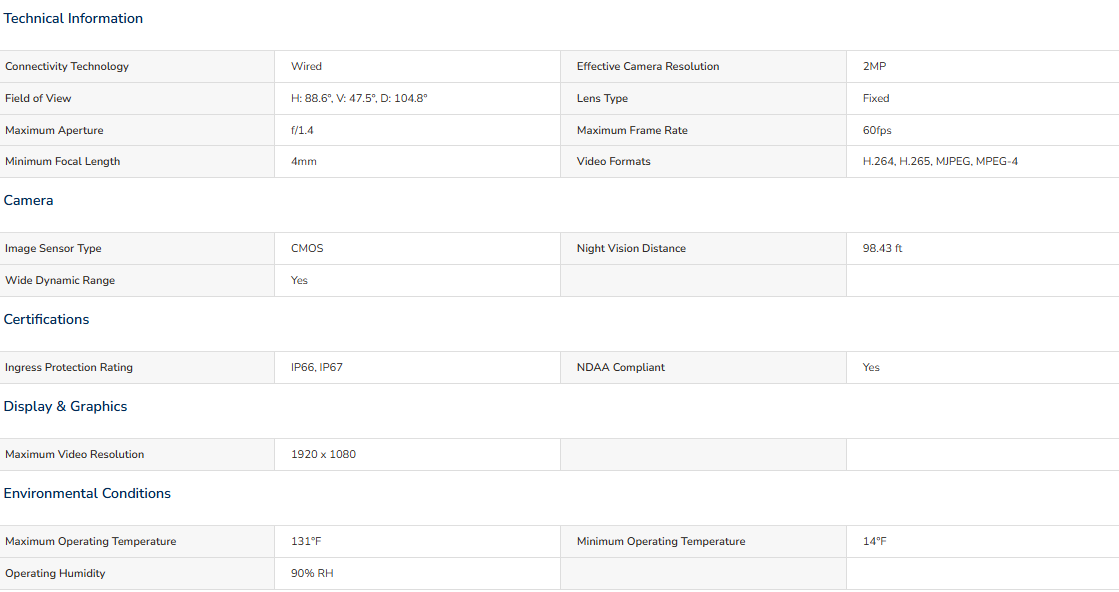The image size is (1119, 592).
Task: Select the Minimum Focal Length label
Action: pos(62,162)
